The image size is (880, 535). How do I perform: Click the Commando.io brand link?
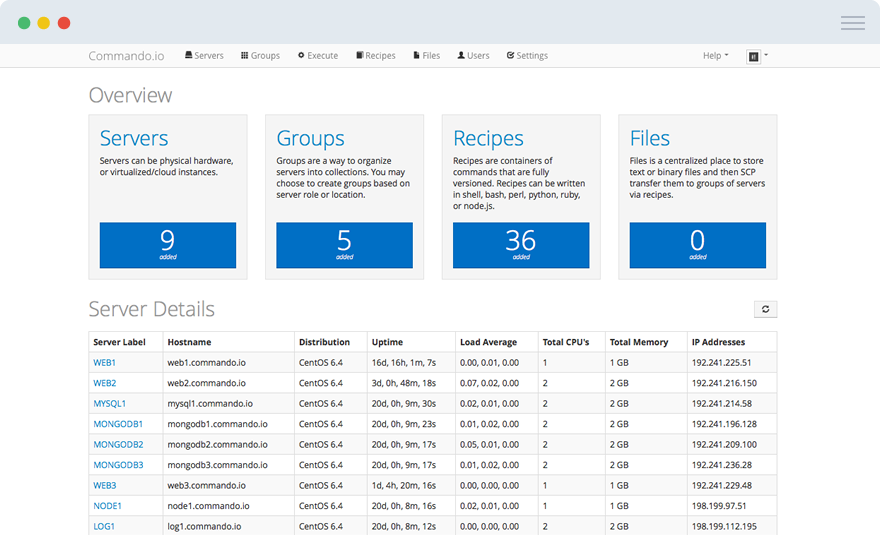[126, 56]
